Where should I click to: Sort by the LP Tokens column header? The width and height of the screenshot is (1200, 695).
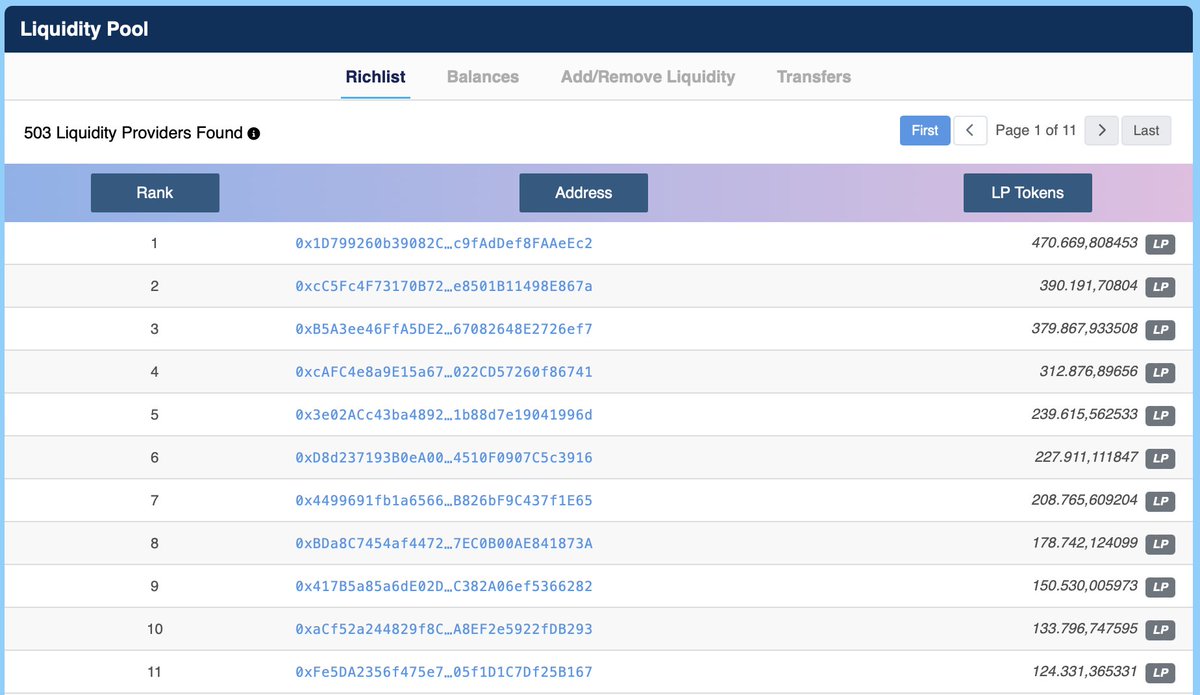tap(1027, 193)
